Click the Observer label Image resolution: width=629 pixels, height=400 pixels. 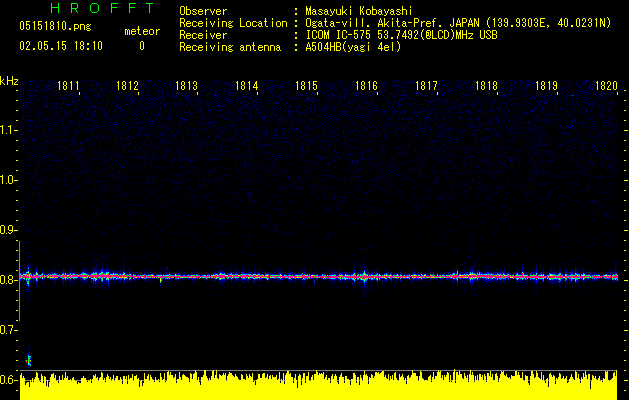[x=203, y=11]
